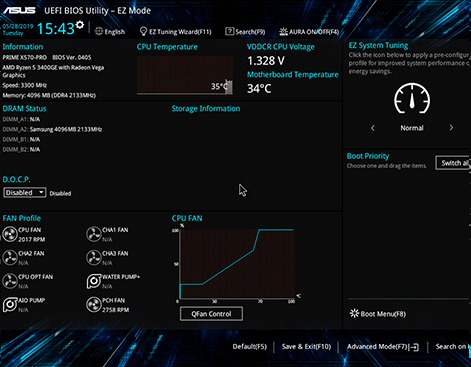Open EZ Tuning Wizard(F11)
The image size is (471, 367).
[175, 32]
